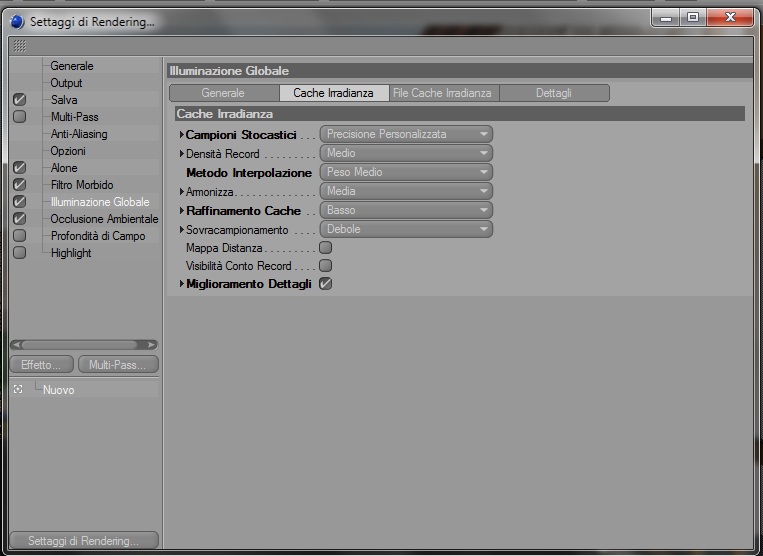Screen dimensions: 763x556
Task: Open Metodo Interpolazione Peso Medio dropdown
Action: coord(406,172)
